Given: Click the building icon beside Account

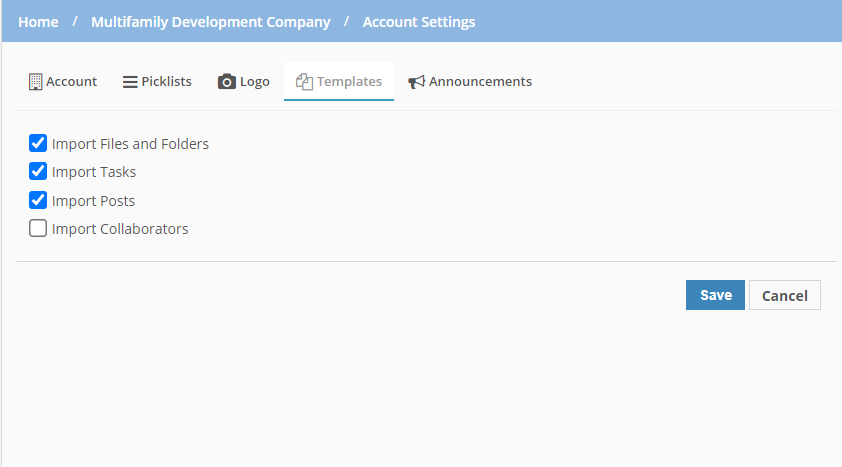Looking at the screenshot, I should pyautogui.click(x=35, y=82).
